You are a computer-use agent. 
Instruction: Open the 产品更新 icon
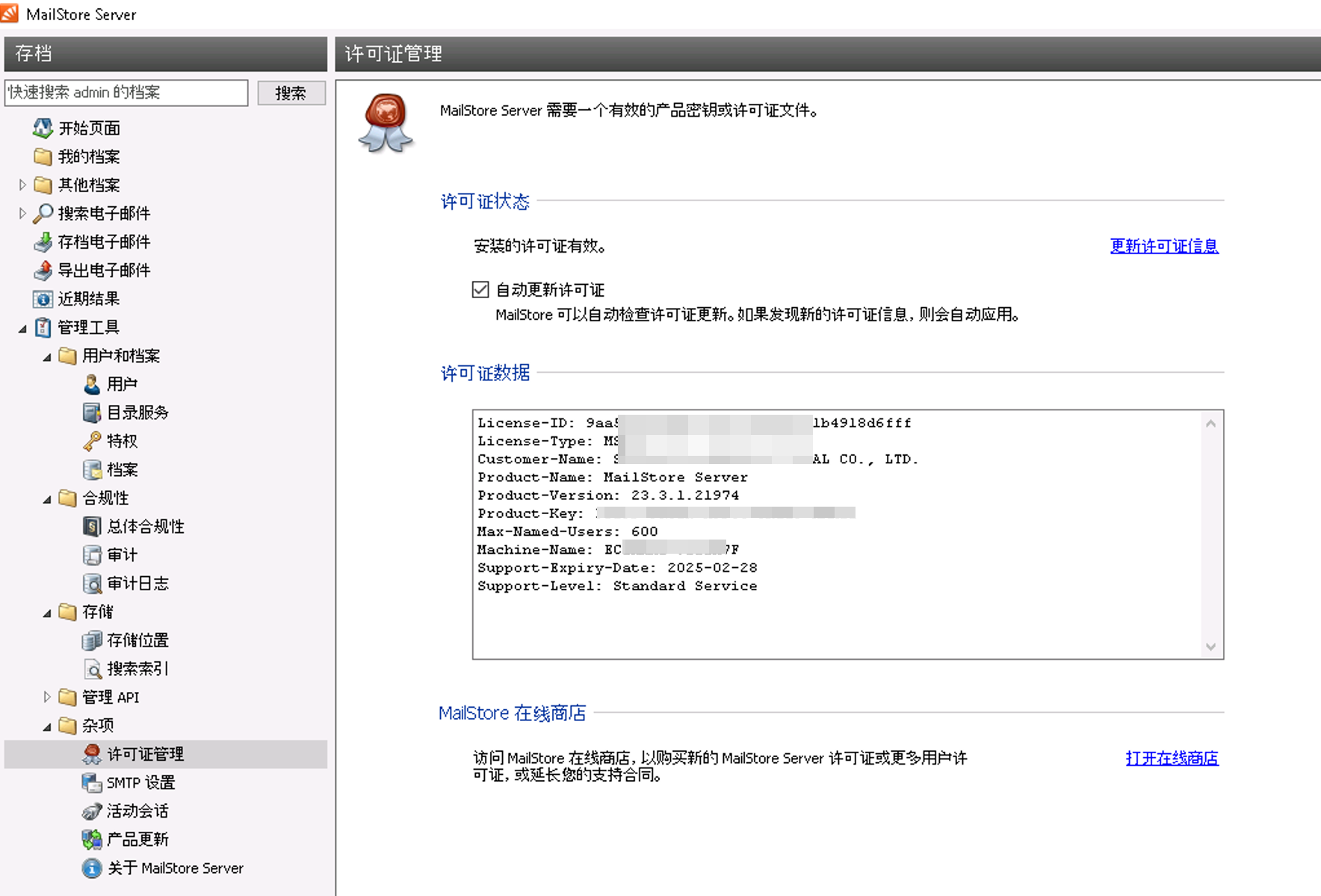coord(92,839)
